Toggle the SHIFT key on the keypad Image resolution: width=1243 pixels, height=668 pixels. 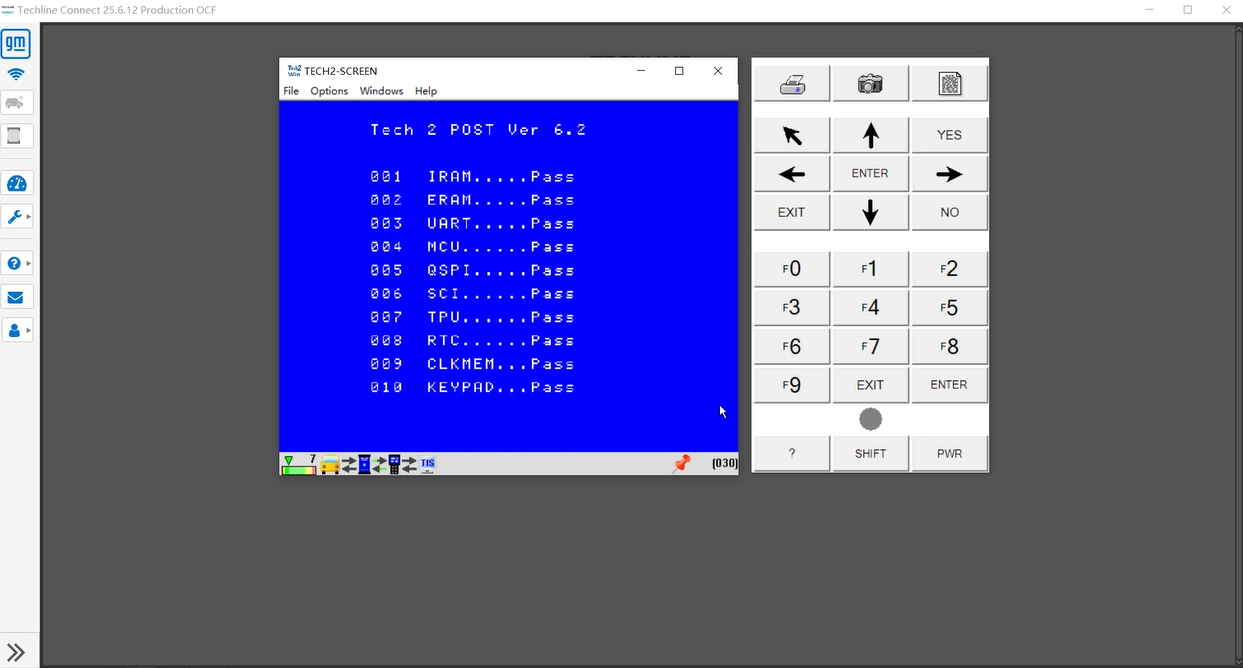tap(870, 453)
